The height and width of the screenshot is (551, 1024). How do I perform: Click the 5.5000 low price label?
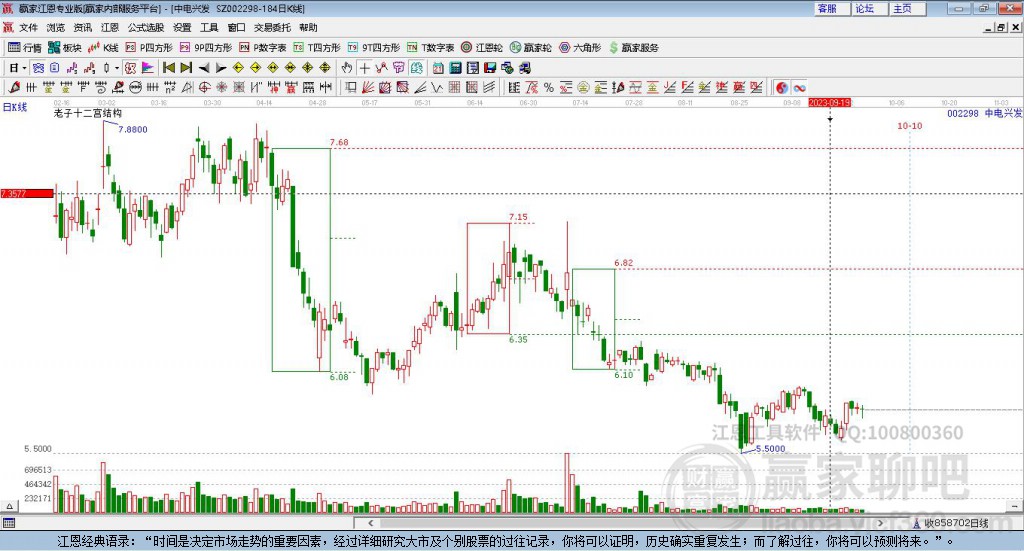[x=771, y=449]
